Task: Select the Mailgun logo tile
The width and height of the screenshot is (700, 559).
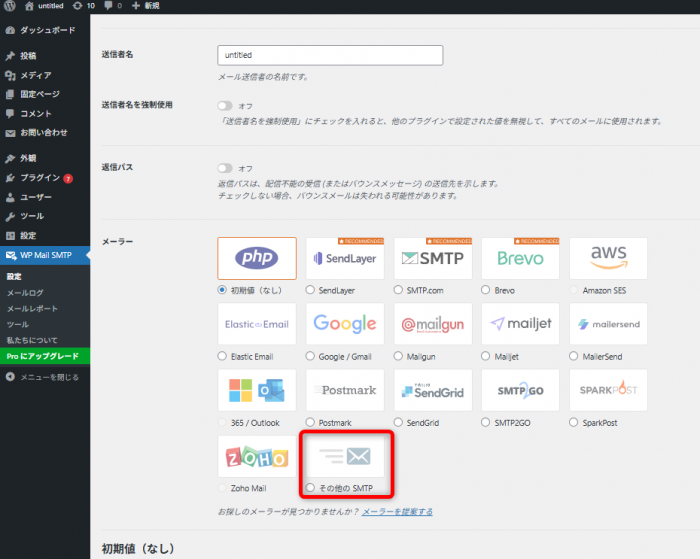Action: 432,324
